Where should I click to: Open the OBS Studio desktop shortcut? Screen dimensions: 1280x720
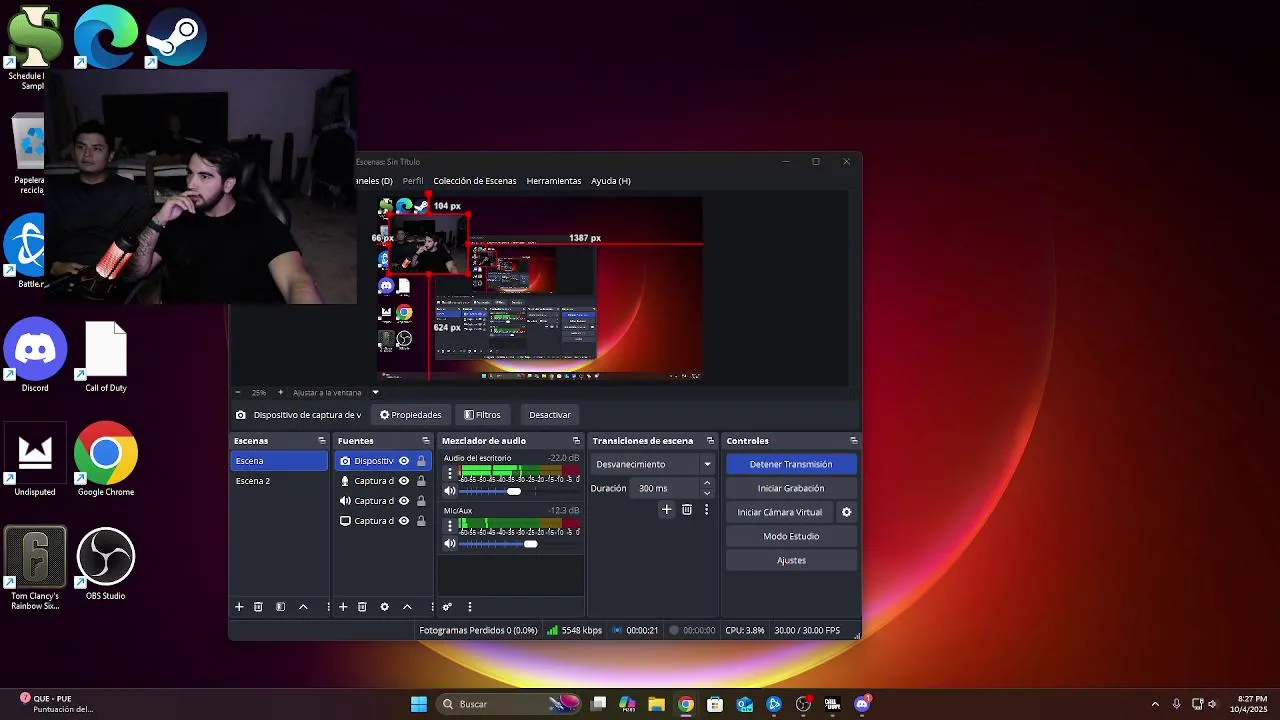pyautogui.click(x=105, y=566)
